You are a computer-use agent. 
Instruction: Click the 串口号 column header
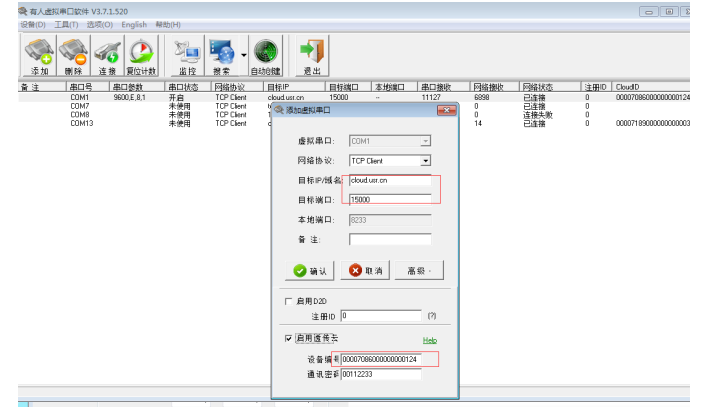88,87
